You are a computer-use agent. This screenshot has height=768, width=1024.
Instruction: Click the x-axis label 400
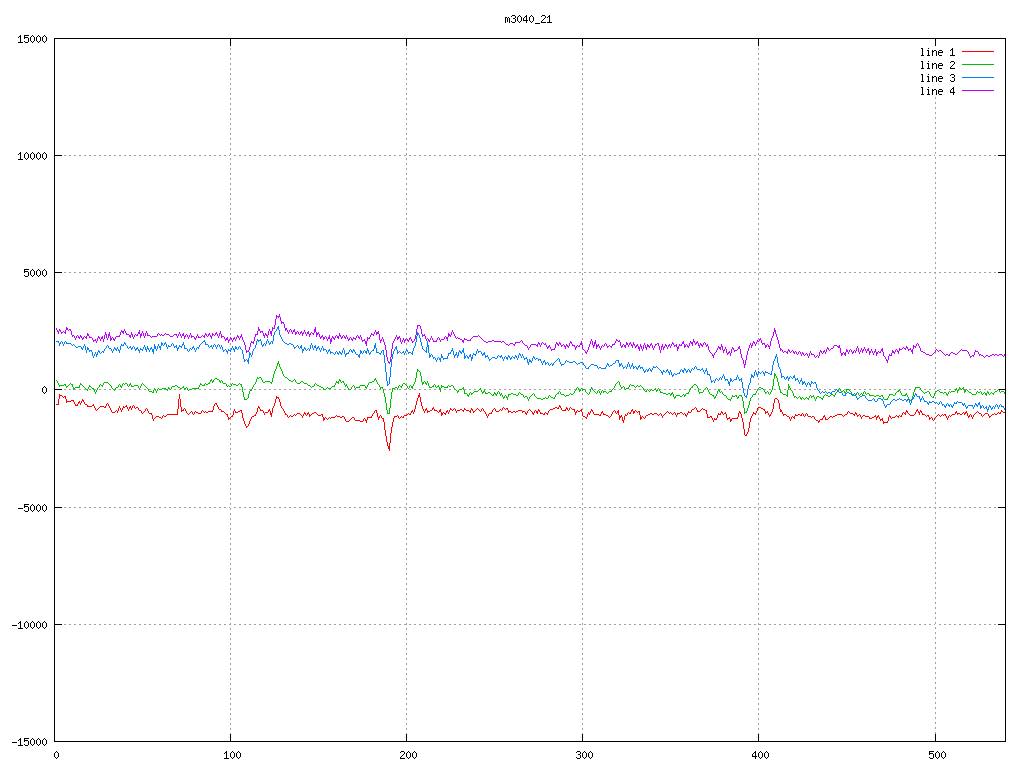coord(760,756)
